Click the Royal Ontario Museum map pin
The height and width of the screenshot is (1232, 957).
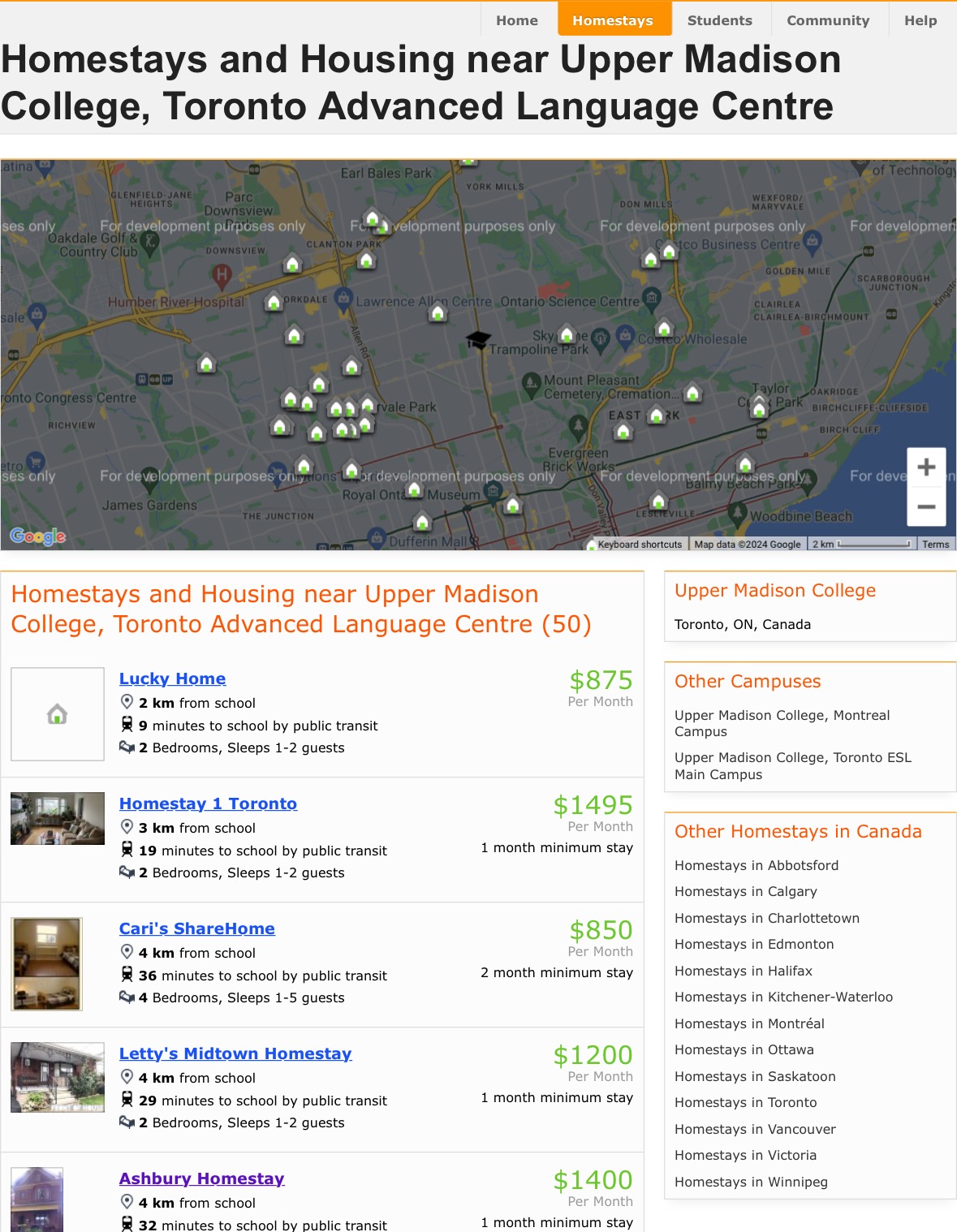point(493,490)
